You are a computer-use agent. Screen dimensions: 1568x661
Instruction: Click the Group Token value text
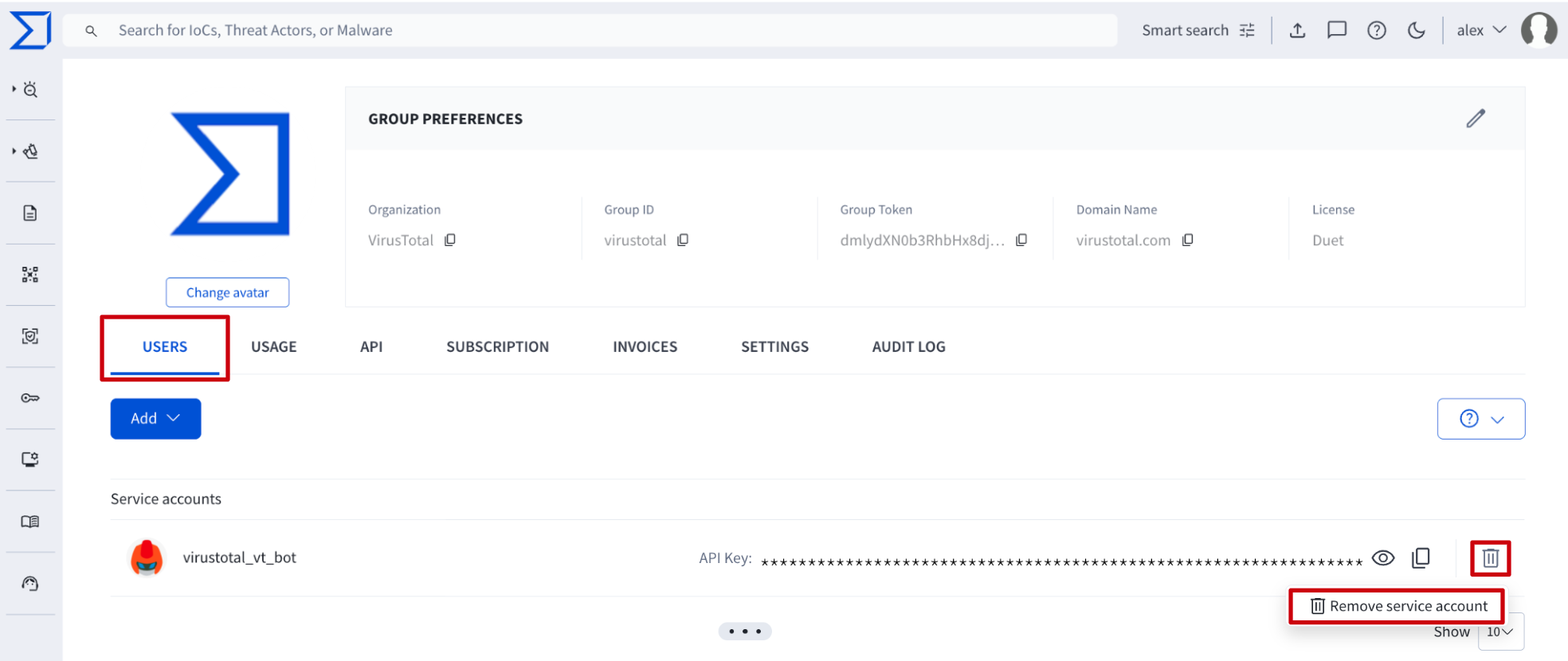(x=922, y=241)
